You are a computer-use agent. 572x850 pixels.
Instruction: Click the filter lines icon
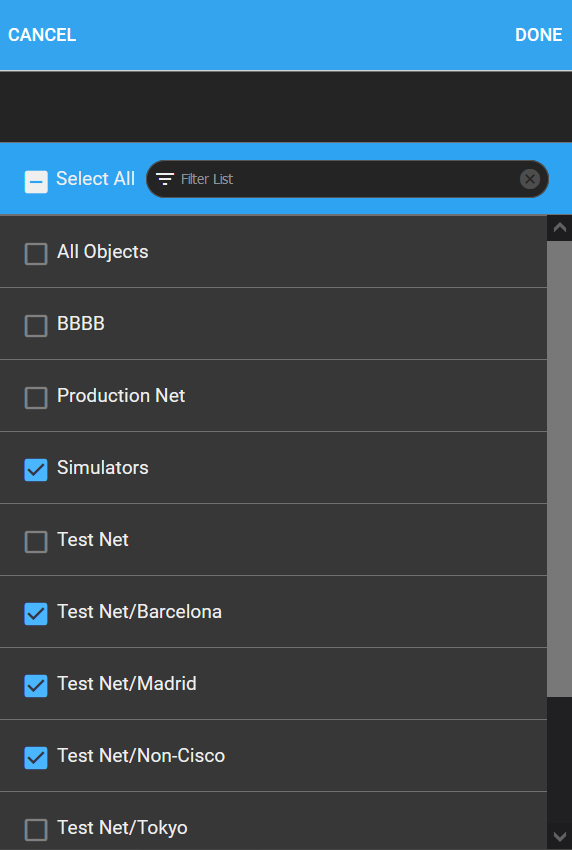coord(165,179)
